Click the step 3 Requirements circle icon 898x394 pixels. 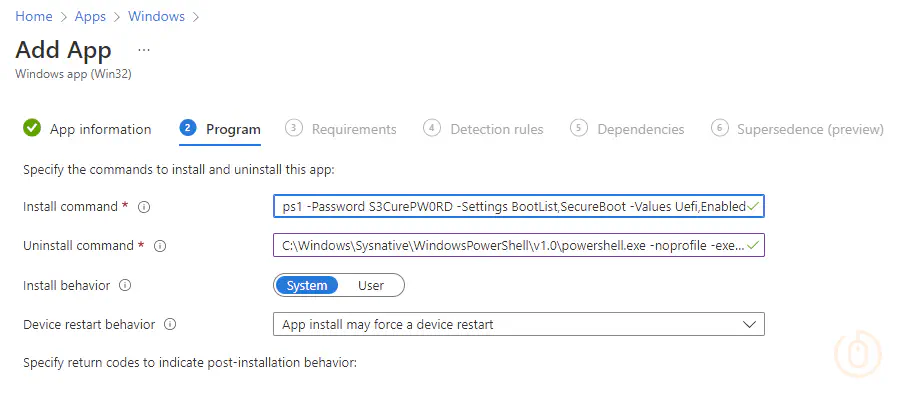(293, 128)
